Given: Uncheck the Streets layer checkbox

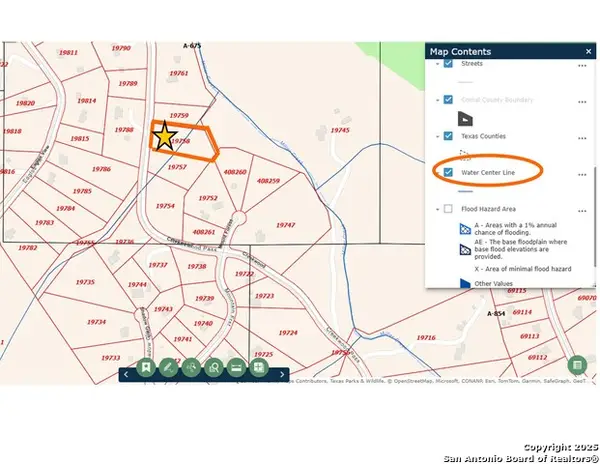Looking at the screenshot, I should click(x=449, y=63).
